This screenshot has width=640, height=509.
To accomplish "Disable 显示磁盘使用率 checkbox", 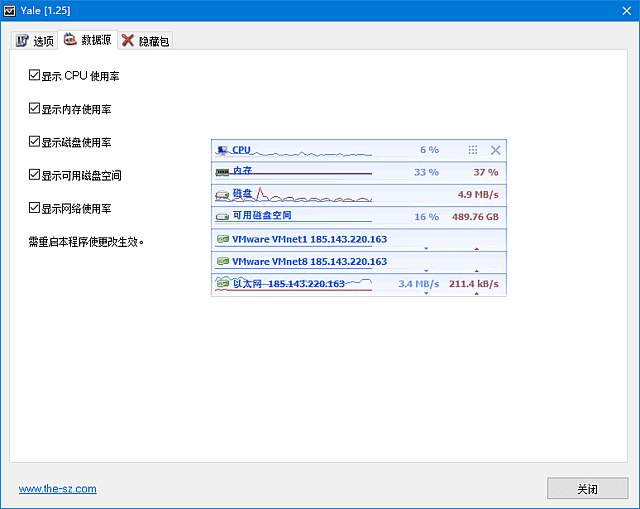I will tap(35, 142).
